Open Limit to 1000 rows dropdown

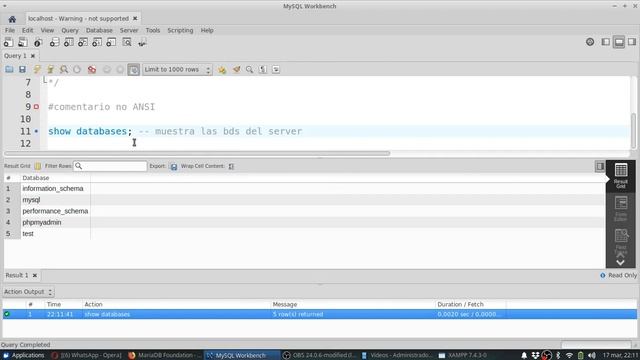(177, 69)
